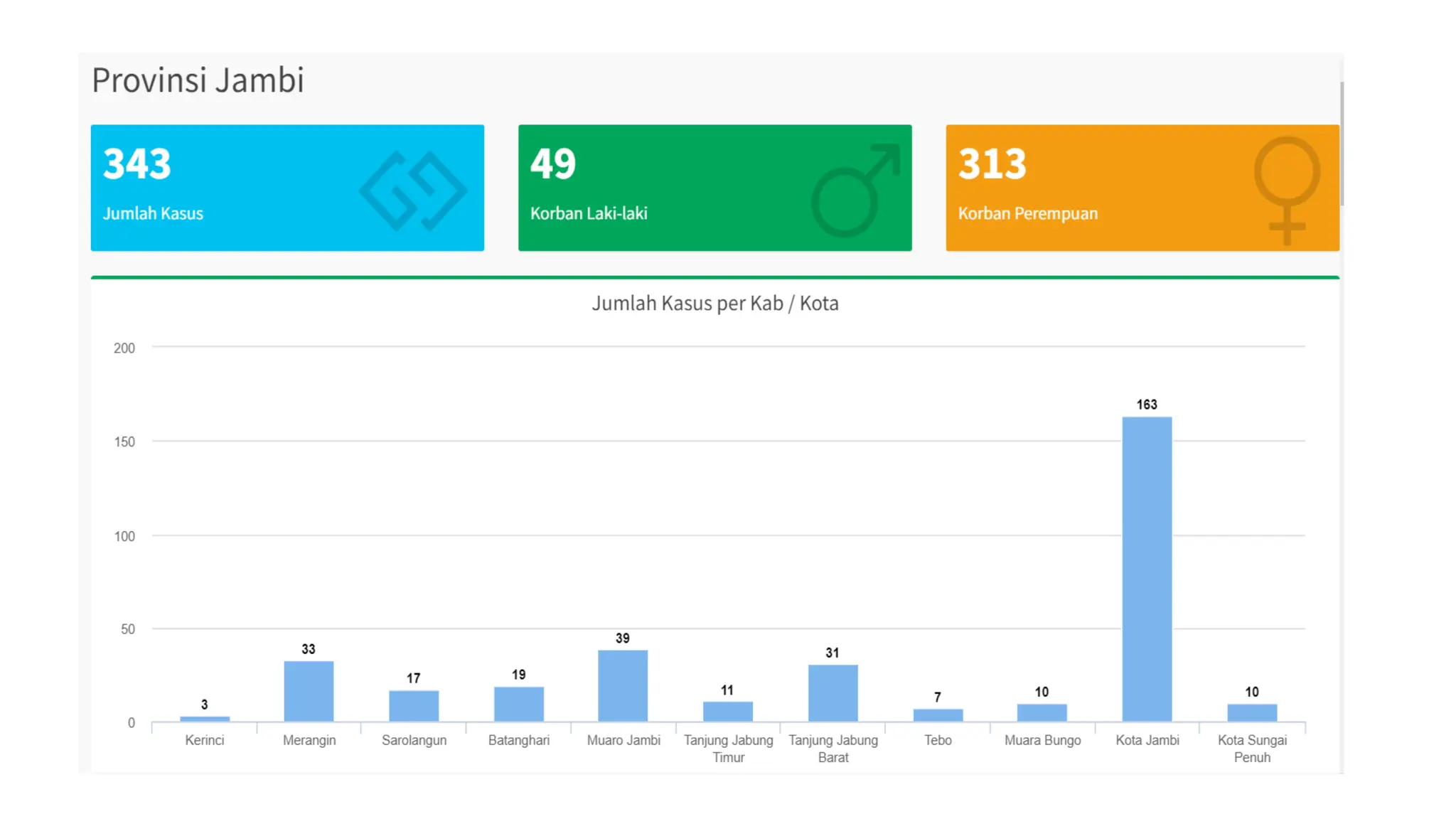Click the Batanghari bar
Screen dimensions: 1456x819
click(519, 704)
